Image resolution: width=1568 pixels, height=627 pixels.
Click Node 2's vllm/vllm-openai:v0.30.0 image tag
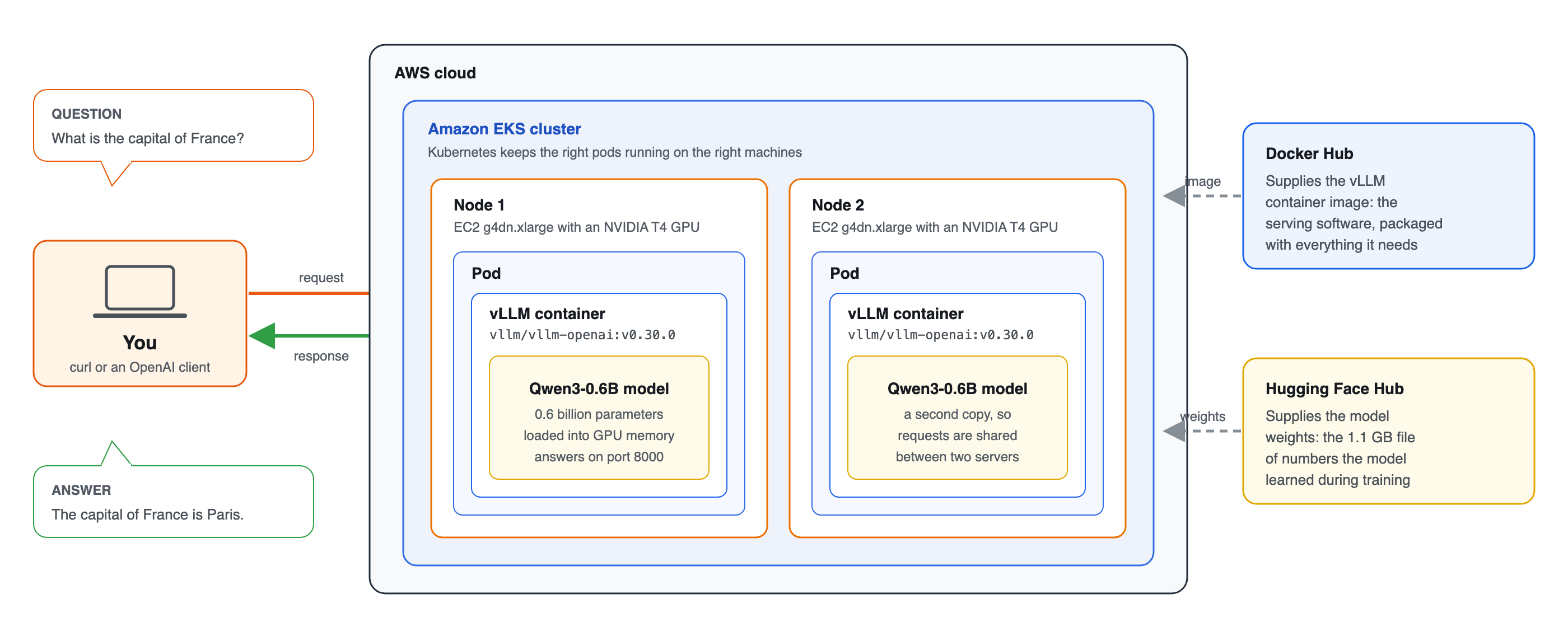click(x=941, y=335)
